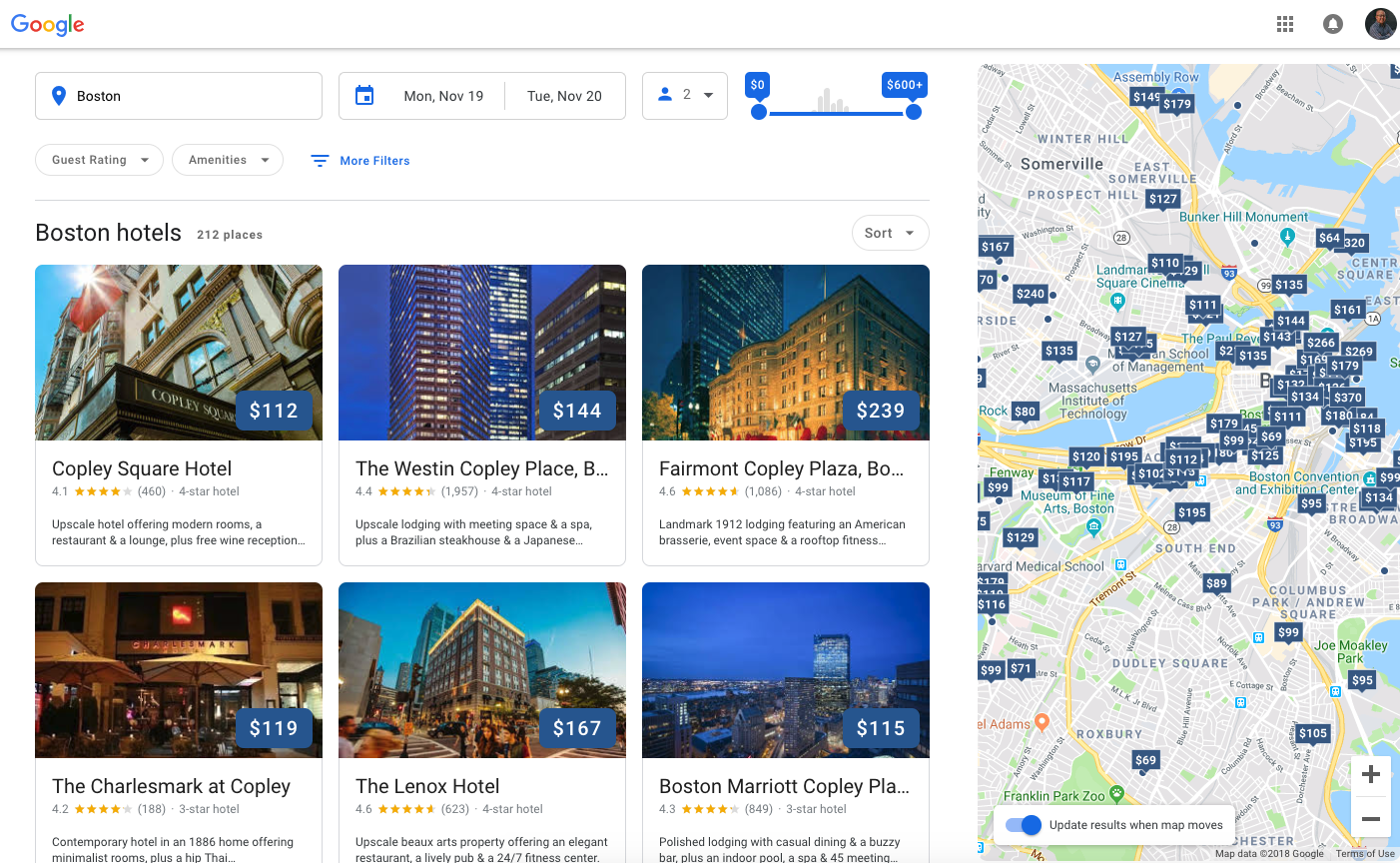
Task: Select the $161 map price marker
Action: tap(1348, 310)
